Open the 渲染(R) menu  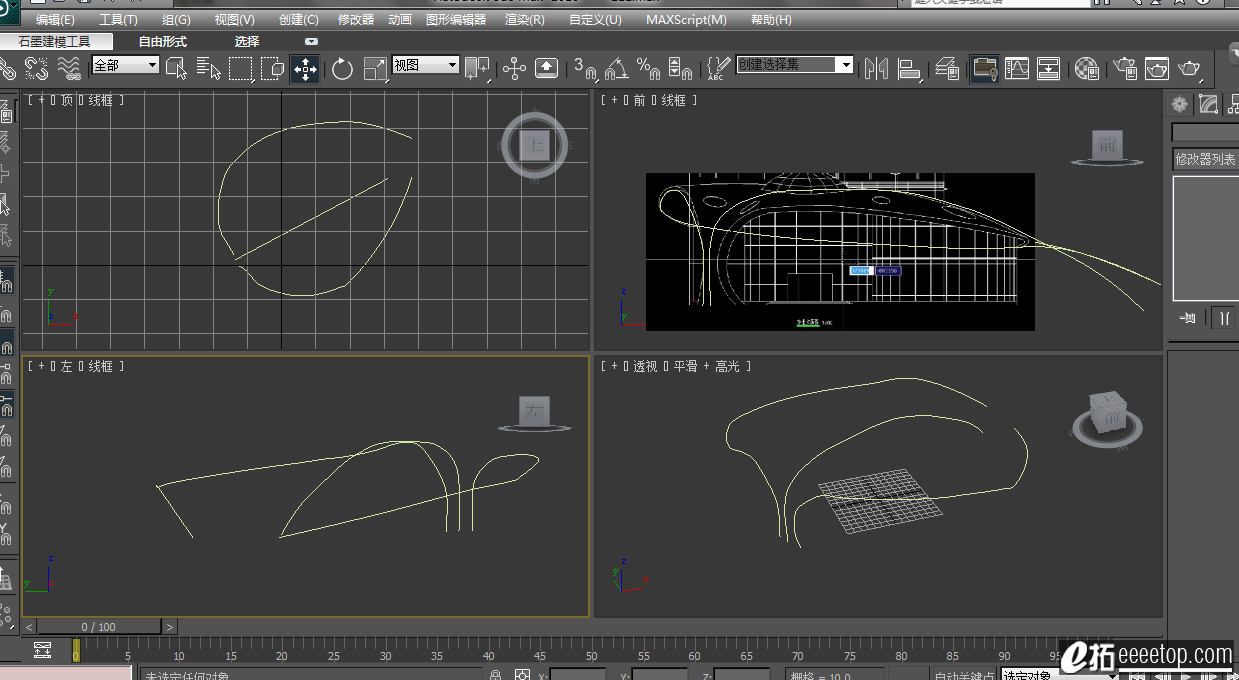tap(525, 19)
